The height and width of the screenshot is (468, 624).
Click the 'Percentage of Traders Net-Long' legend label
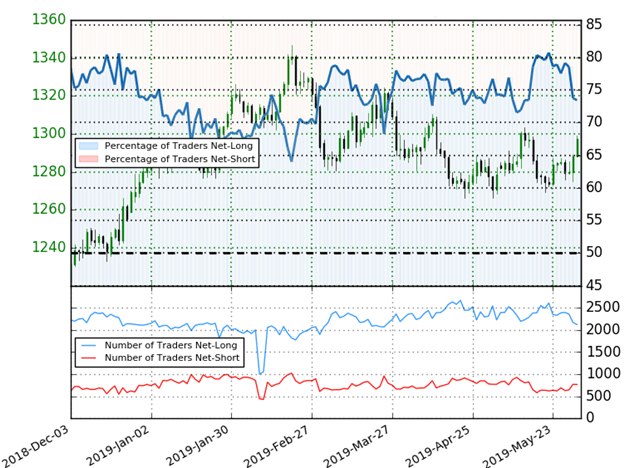[x=178, y=146]
